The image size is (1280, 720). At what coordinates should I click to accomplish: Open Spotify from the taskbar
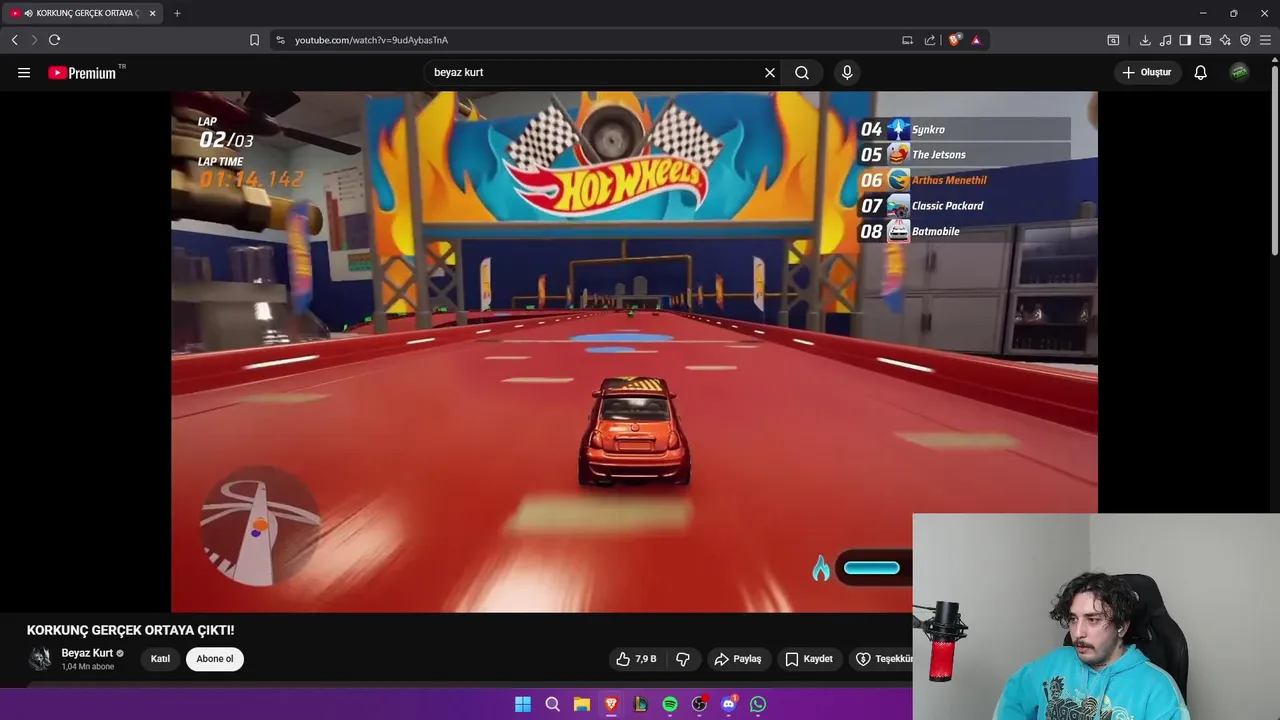click(x=670, y=704)
